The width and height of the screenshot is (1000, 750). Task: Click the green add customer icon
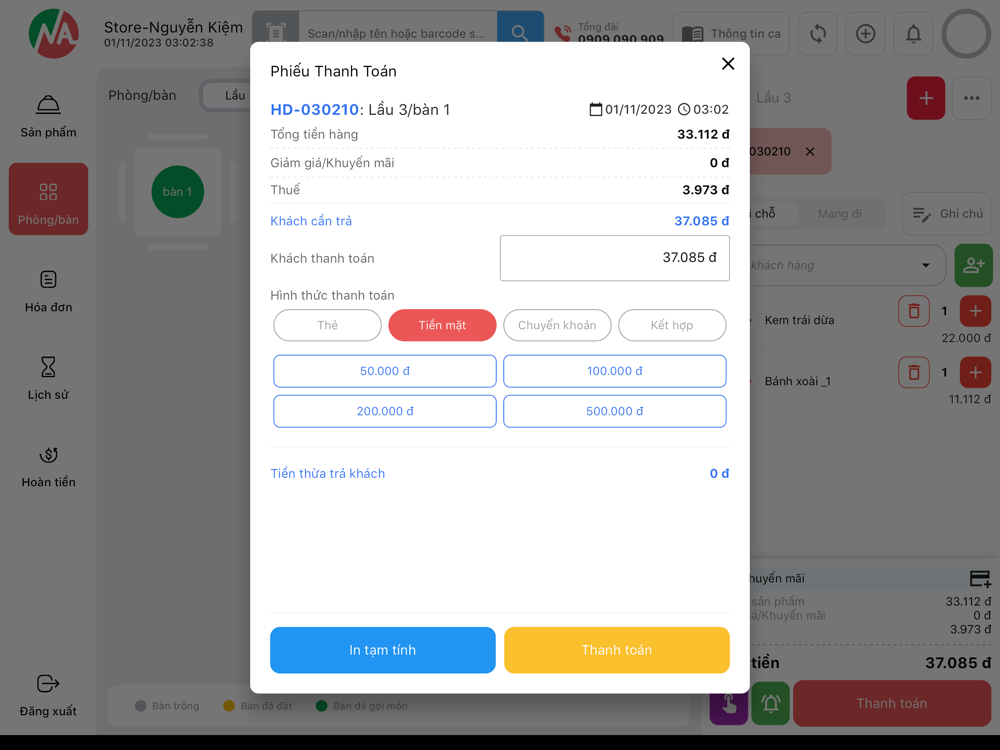tap(973, 265)
